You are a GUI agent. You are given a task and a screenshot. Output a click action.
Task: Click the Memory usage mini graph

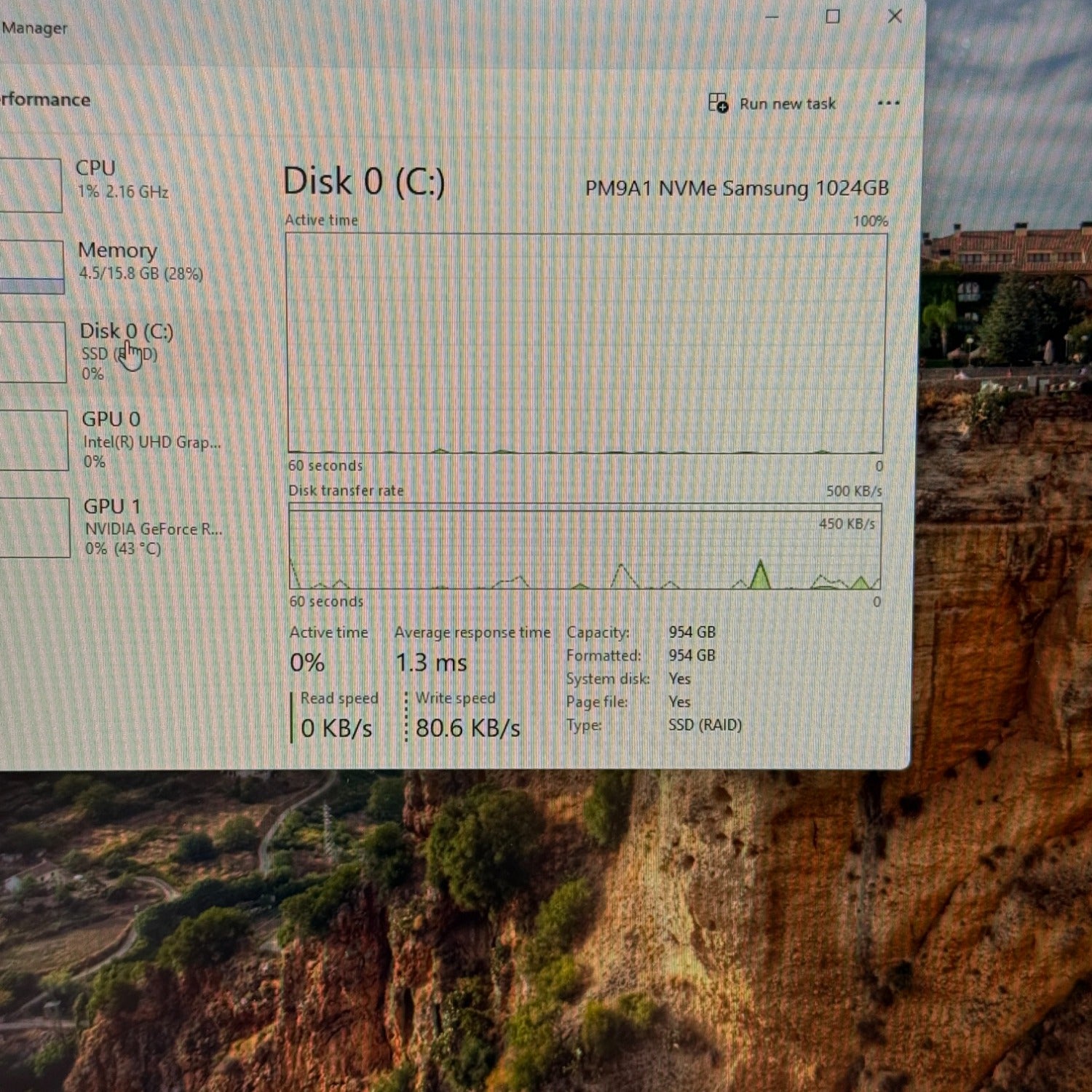click(31, 267)
